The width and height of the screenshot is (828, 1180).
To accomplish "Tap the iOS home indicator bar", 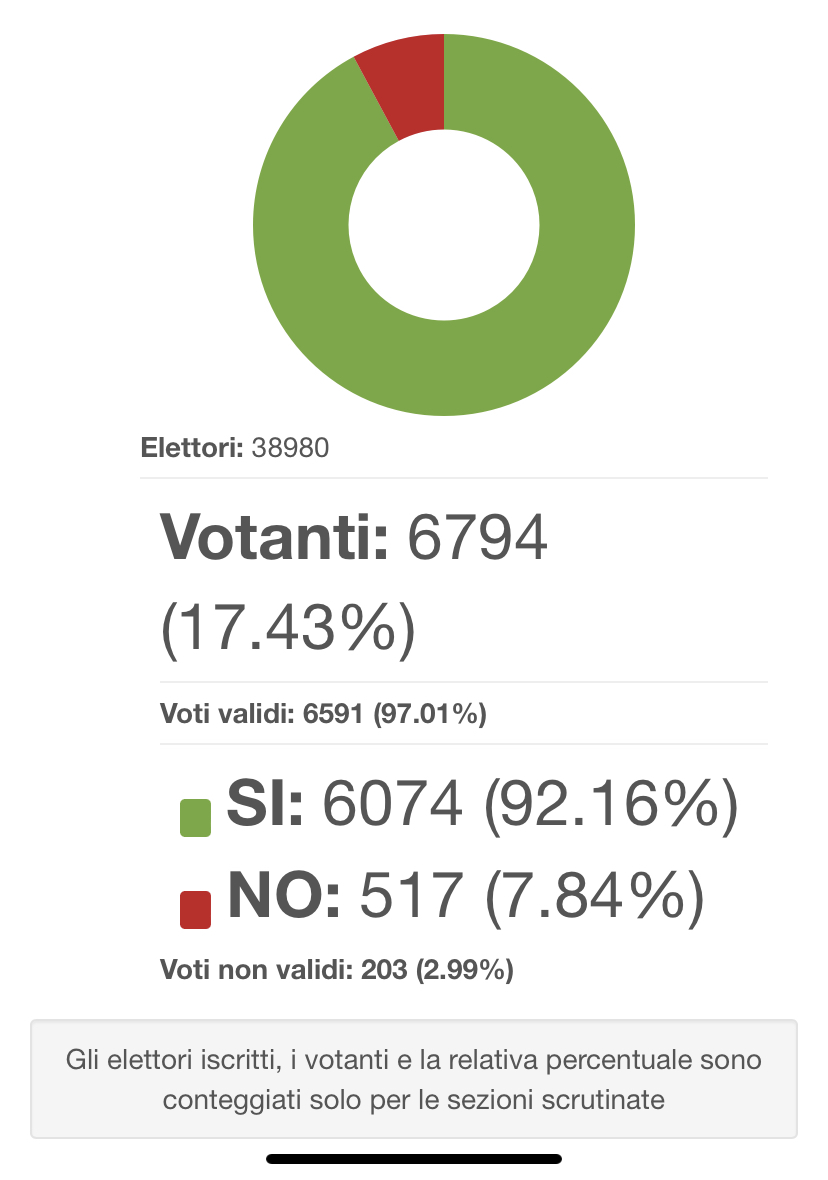I will (x=414, y=1159).
